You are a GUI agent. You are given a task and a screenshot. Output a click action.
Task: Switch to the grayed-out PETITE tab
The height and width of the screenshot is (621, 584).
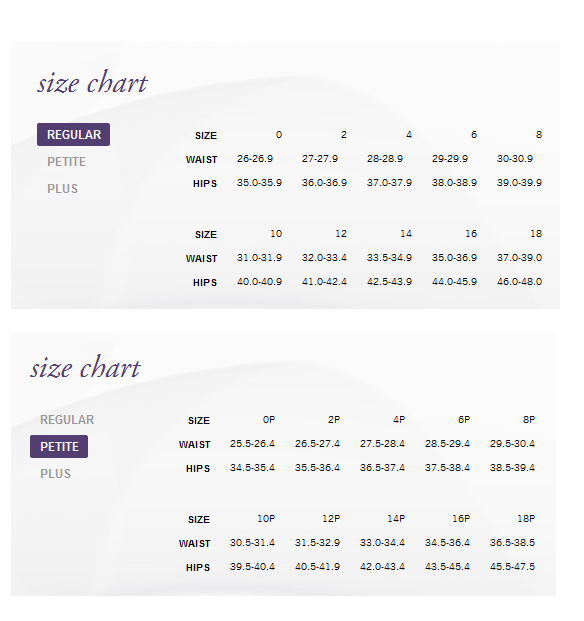point(66,162)
